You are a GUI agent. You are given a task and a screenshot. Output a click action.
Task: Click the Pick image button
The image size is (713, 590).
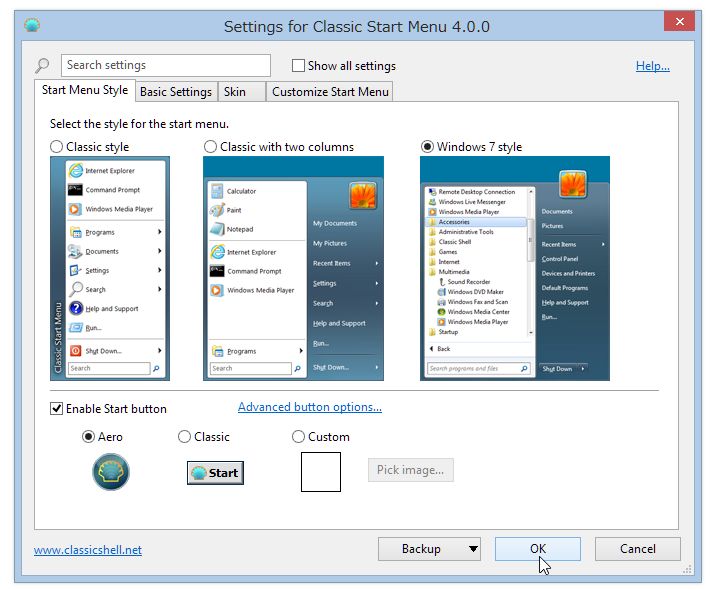(411, 470)
